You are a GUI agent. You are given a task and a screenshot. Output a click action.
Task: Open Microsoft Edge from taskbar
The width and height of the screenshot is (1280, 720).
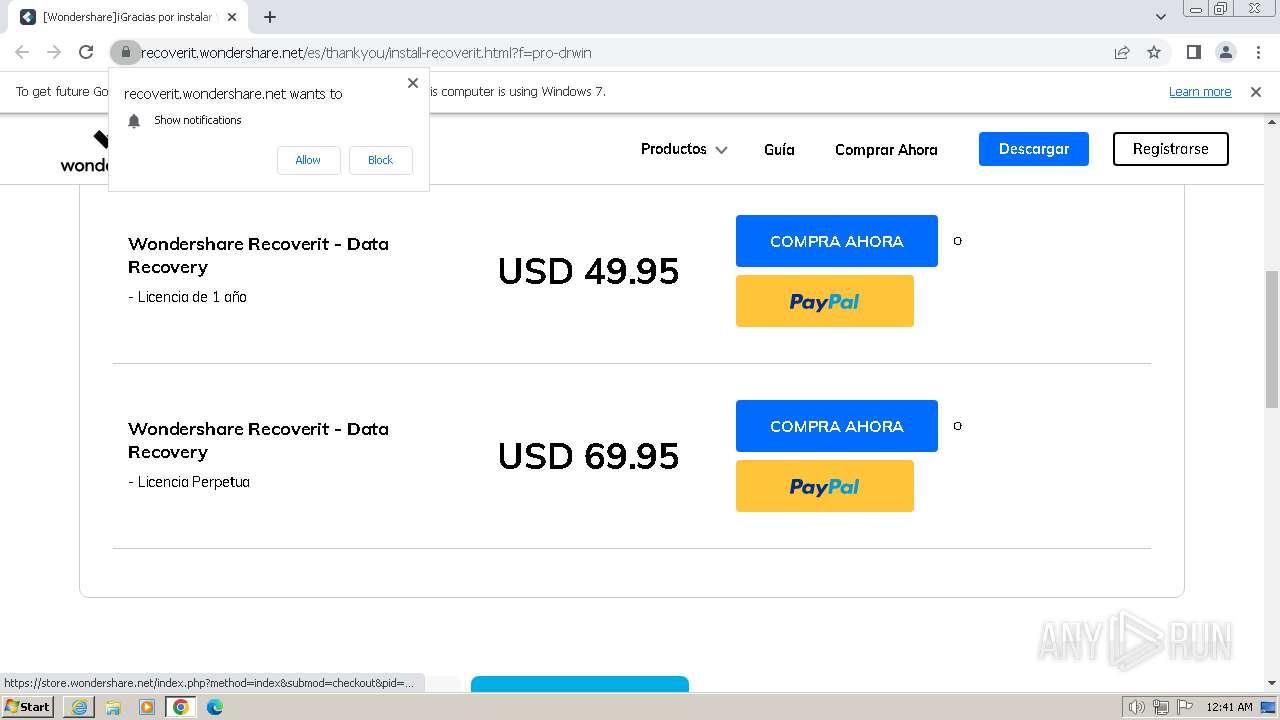click(x=215, y=707)
